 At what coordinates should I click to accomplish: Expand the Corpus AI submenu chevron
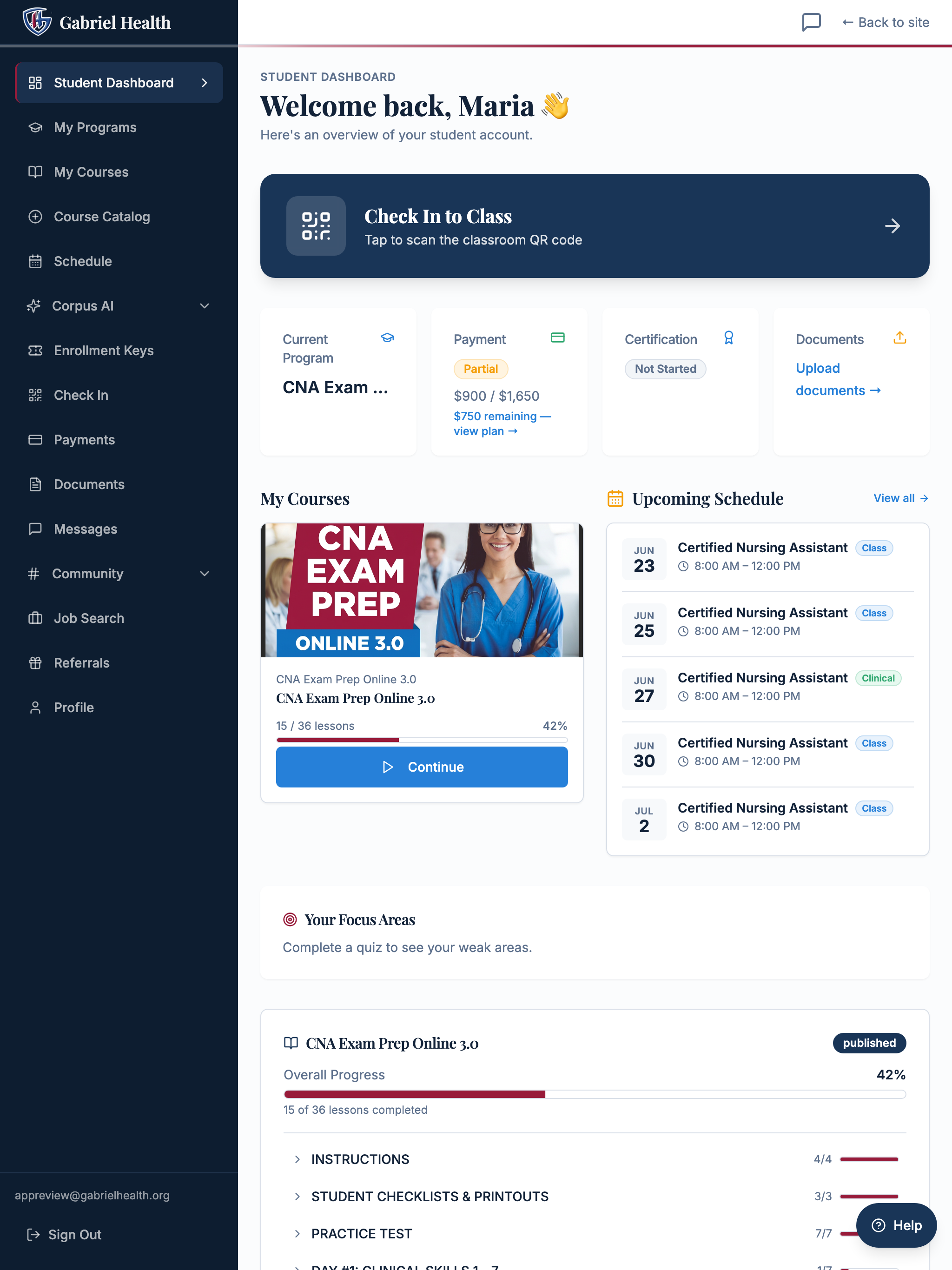coord(205,306)
